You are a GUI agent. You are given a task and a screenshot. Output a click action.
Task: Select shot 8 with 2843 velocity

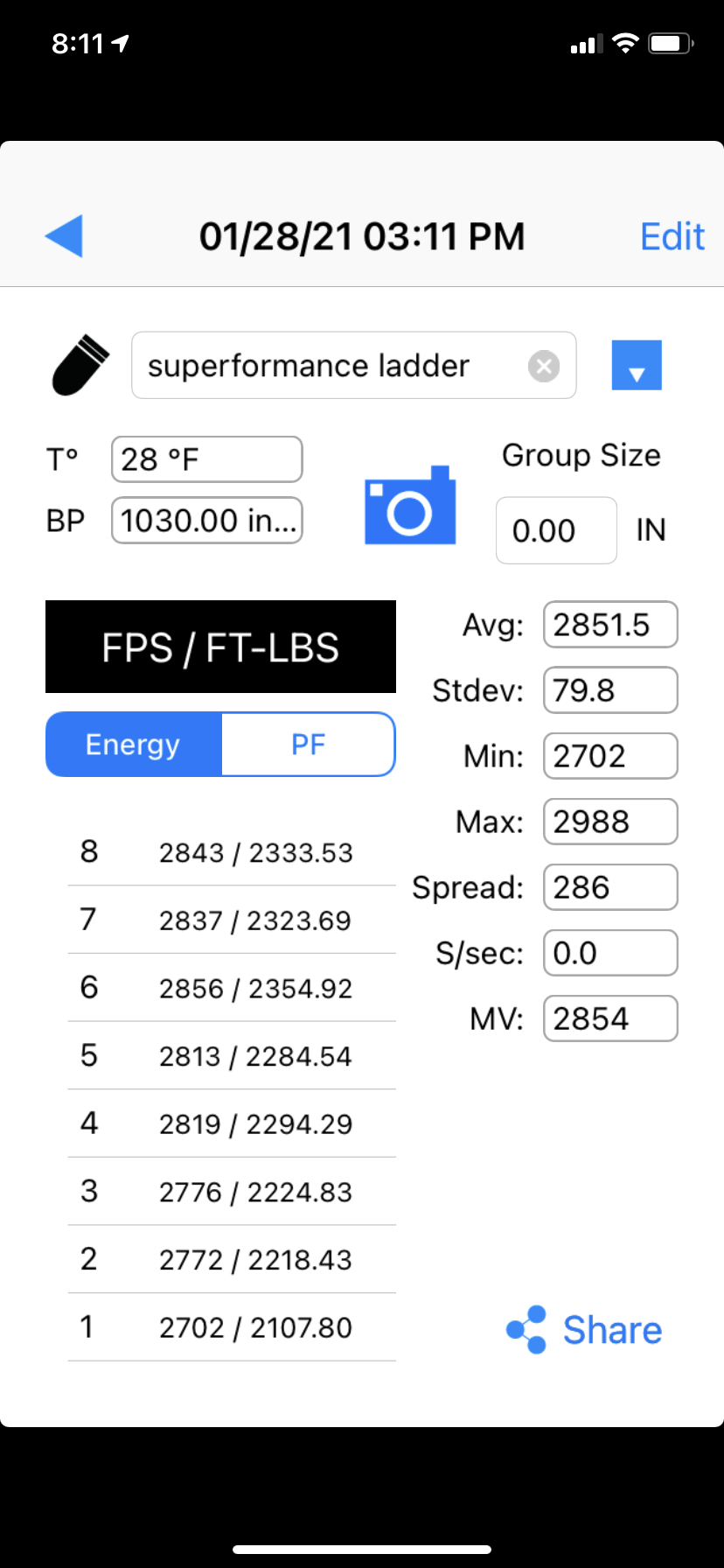[x=232, y=852]
